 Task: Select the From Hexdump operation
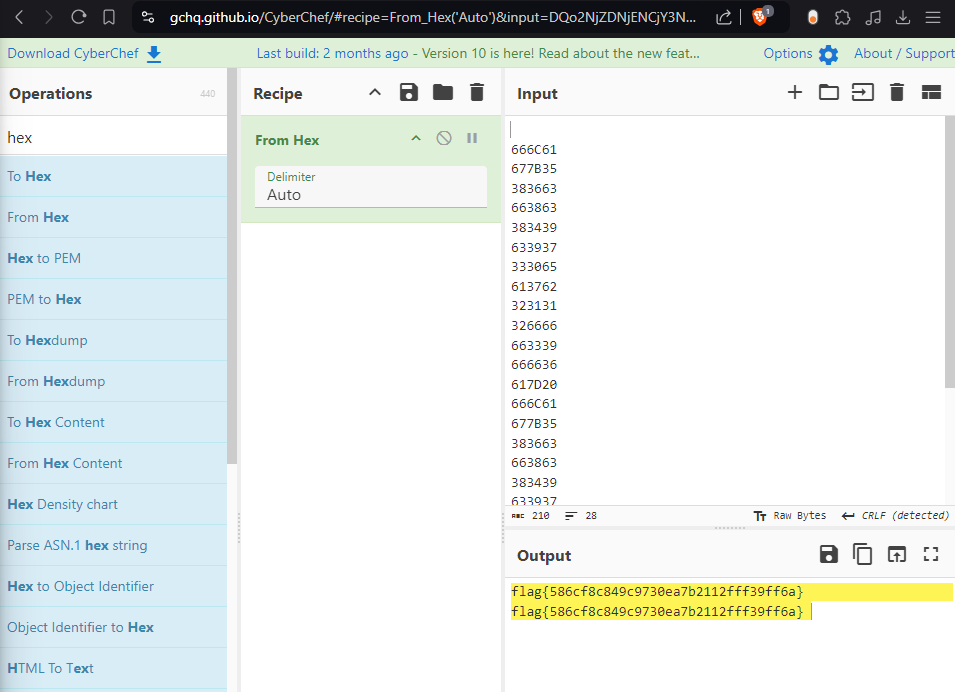(x=113, y=381)
